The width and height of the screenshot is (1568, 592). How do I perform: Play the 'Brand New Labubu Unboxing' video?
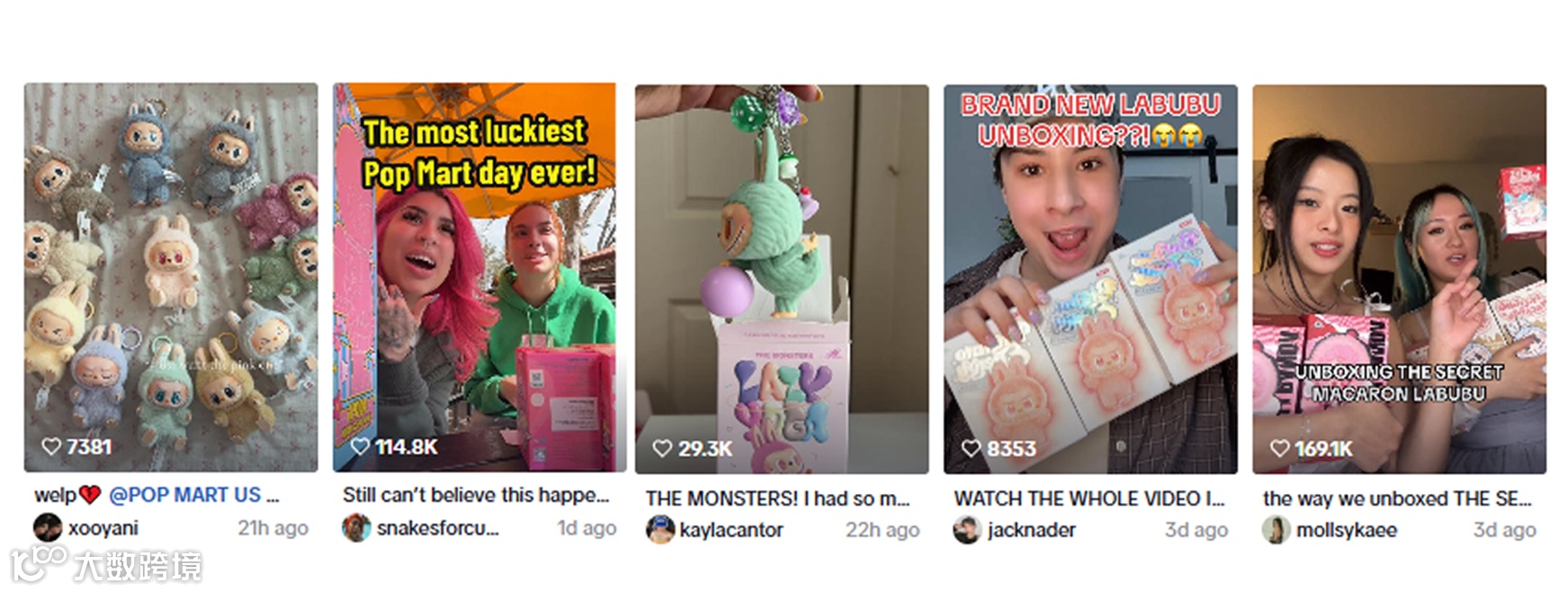click(1090, 279)
